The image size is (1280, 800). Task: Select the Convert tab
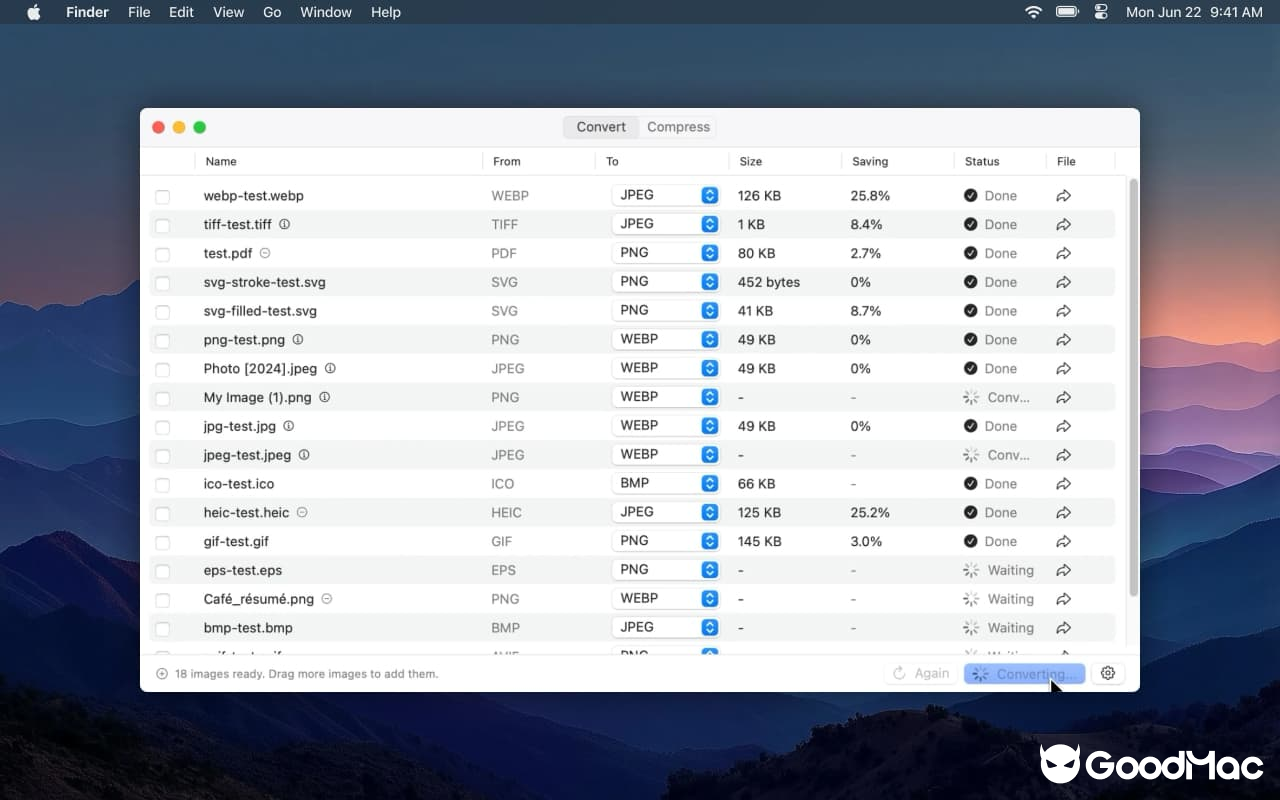[x=601, y=127]
